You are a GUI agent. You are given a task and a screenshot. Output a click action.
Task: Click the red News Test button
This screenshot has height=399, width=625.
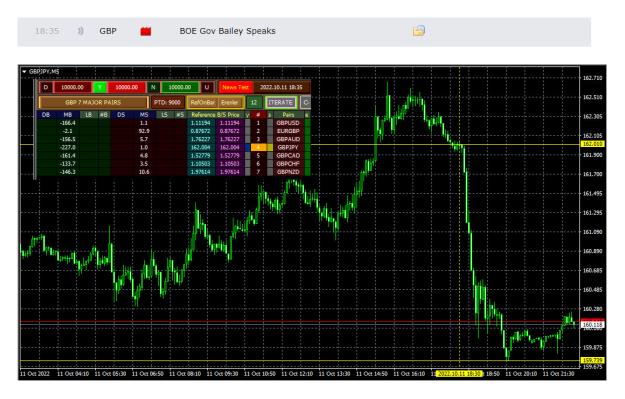[235, 87]
